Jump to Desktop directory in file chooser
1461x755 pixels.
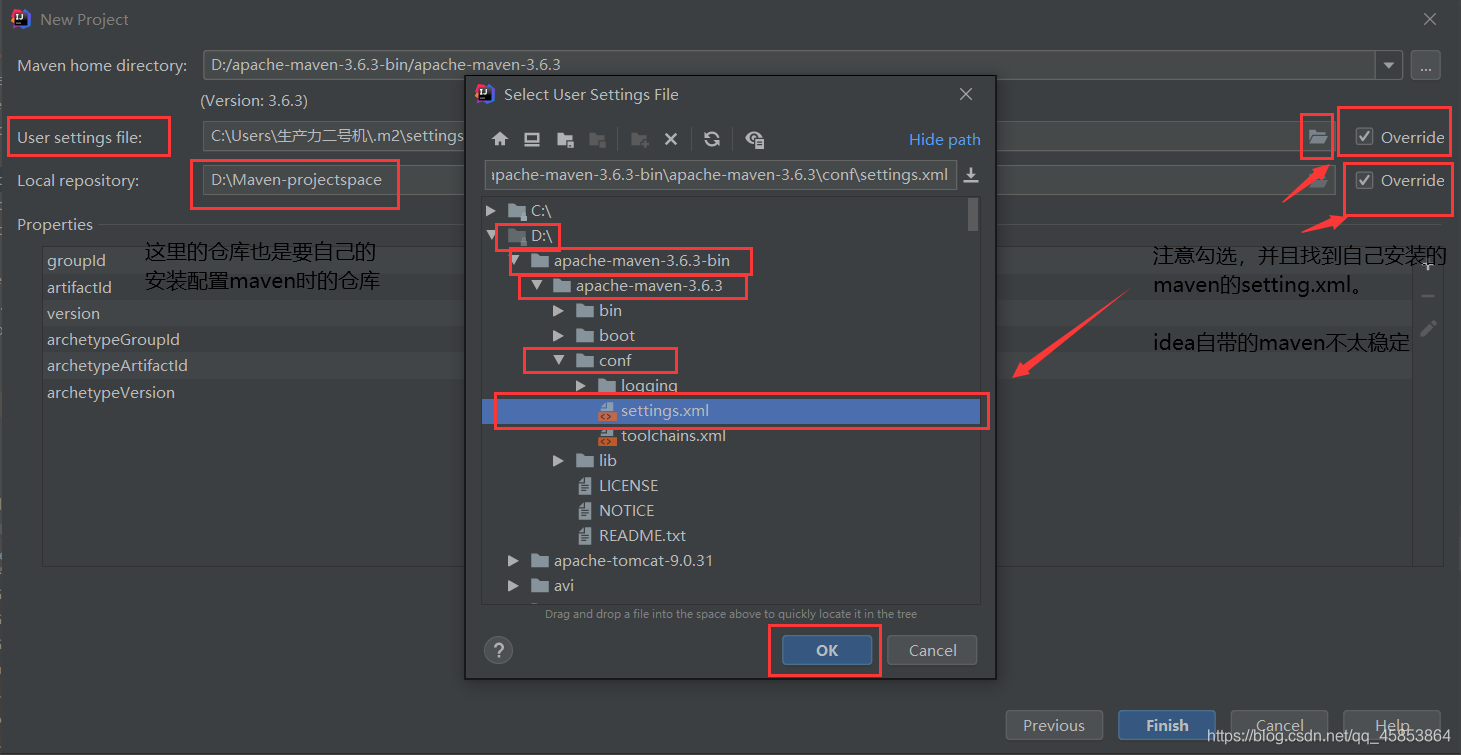click(532, 139)
